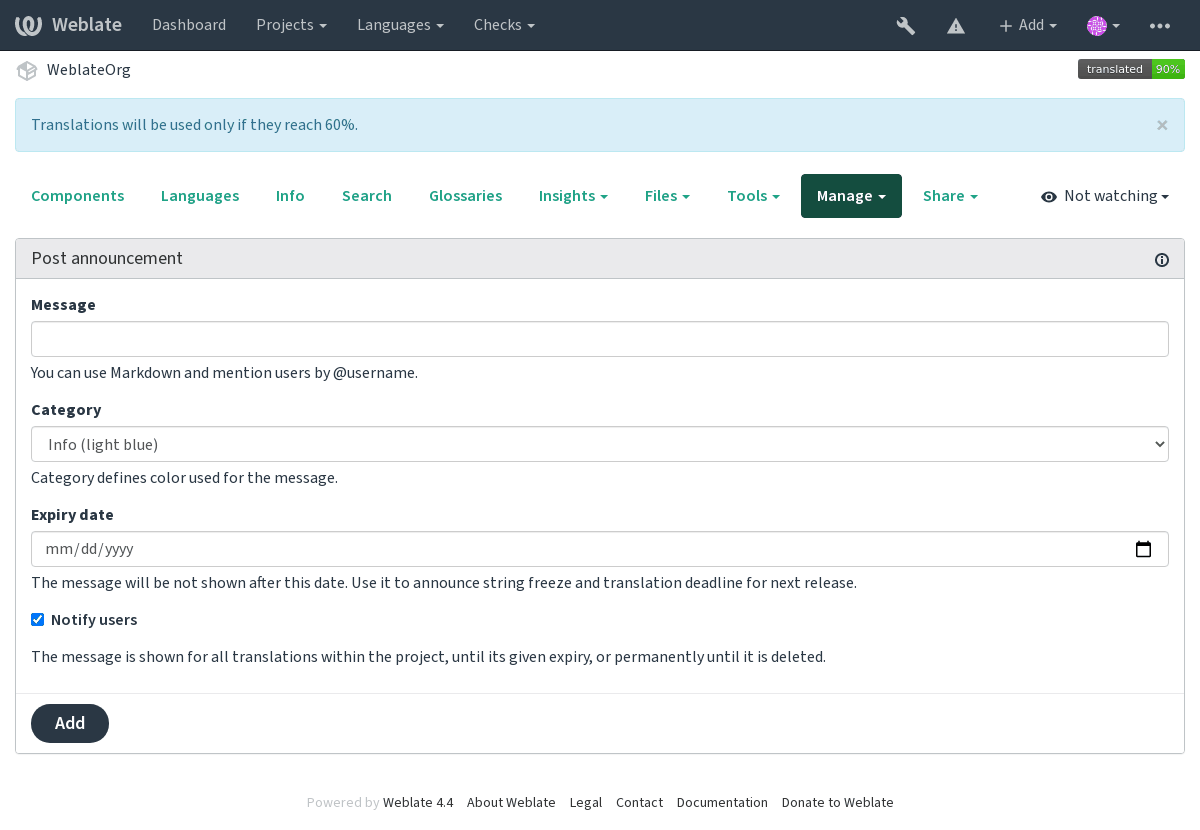Click the Add button to post announcement
The width and height of the screenshot is (1200, 830).
click(70, 723)
